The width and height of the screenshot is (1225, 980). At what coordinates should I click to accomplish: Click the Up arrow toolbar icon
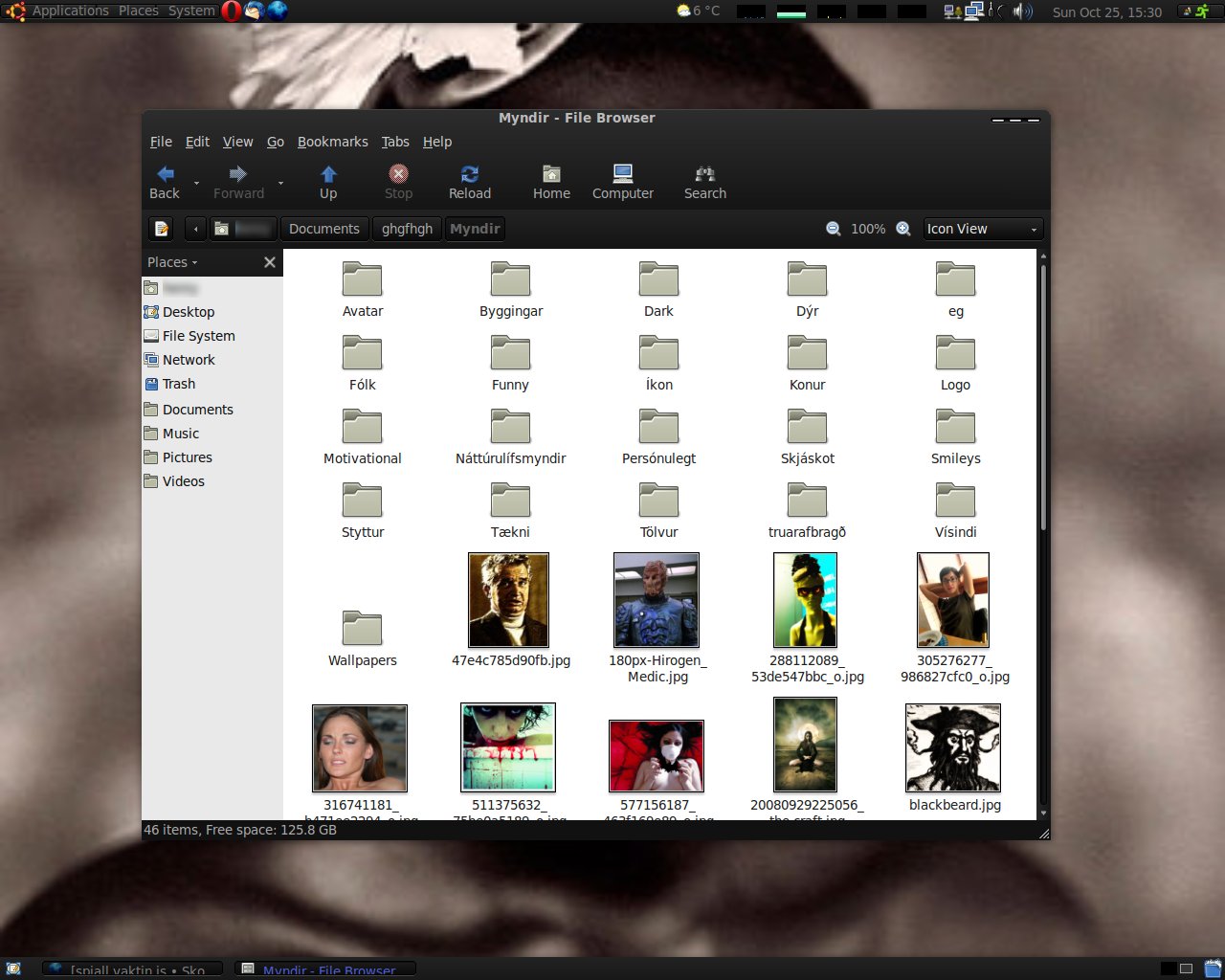(x=328, y=174)
